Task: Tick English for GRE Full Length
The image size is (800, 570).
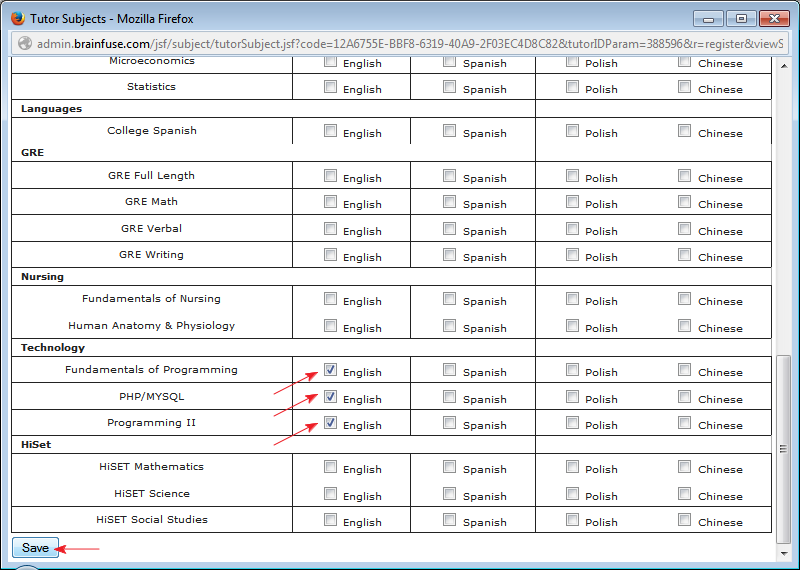Action: point(331,176)
